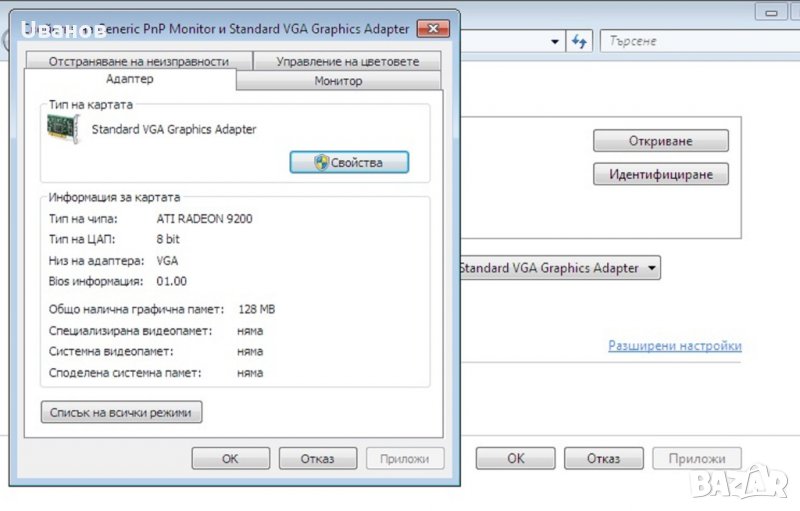The image size is (800, 511).
Task: Click Приложи in the background display settings window
Action: coord(696,458)
